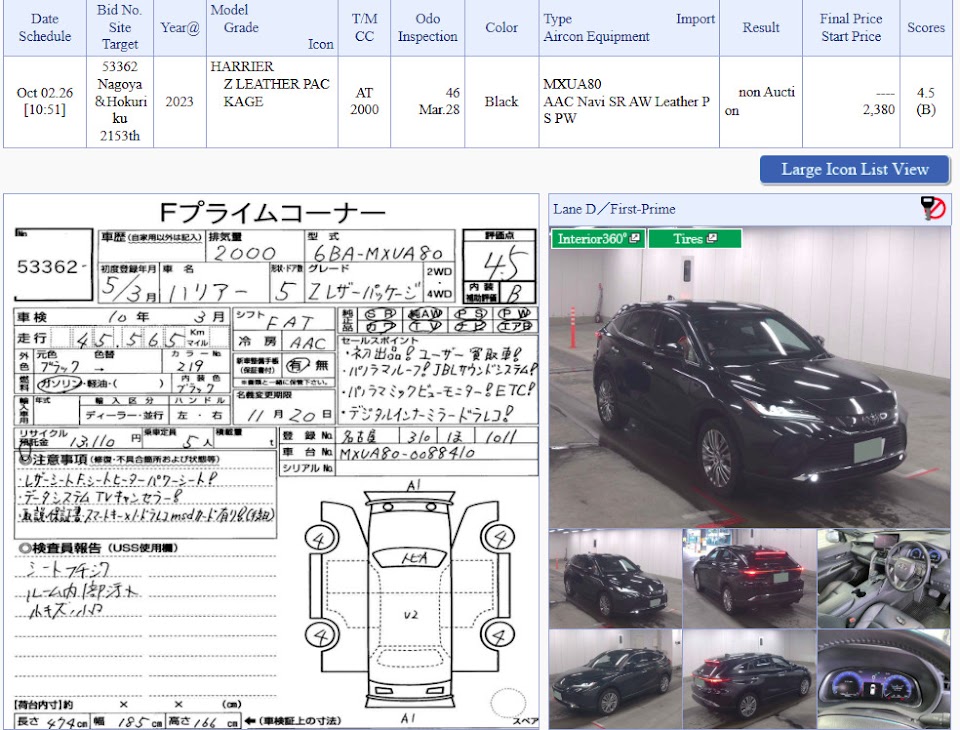Click the Large Icon List View button
The width and height of the screenshot is (960, 730).
coord(855,170)
